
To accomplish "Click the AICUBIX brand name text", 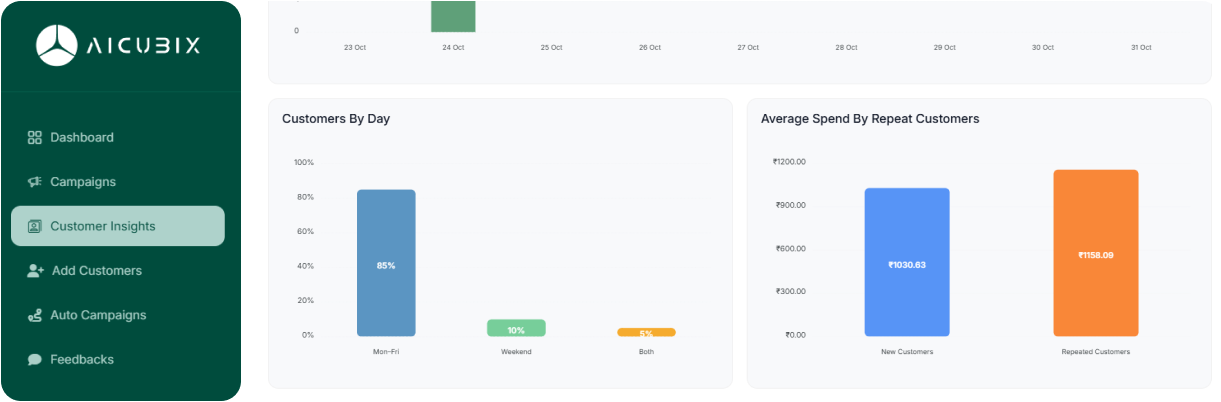I will tap(143, 45).
